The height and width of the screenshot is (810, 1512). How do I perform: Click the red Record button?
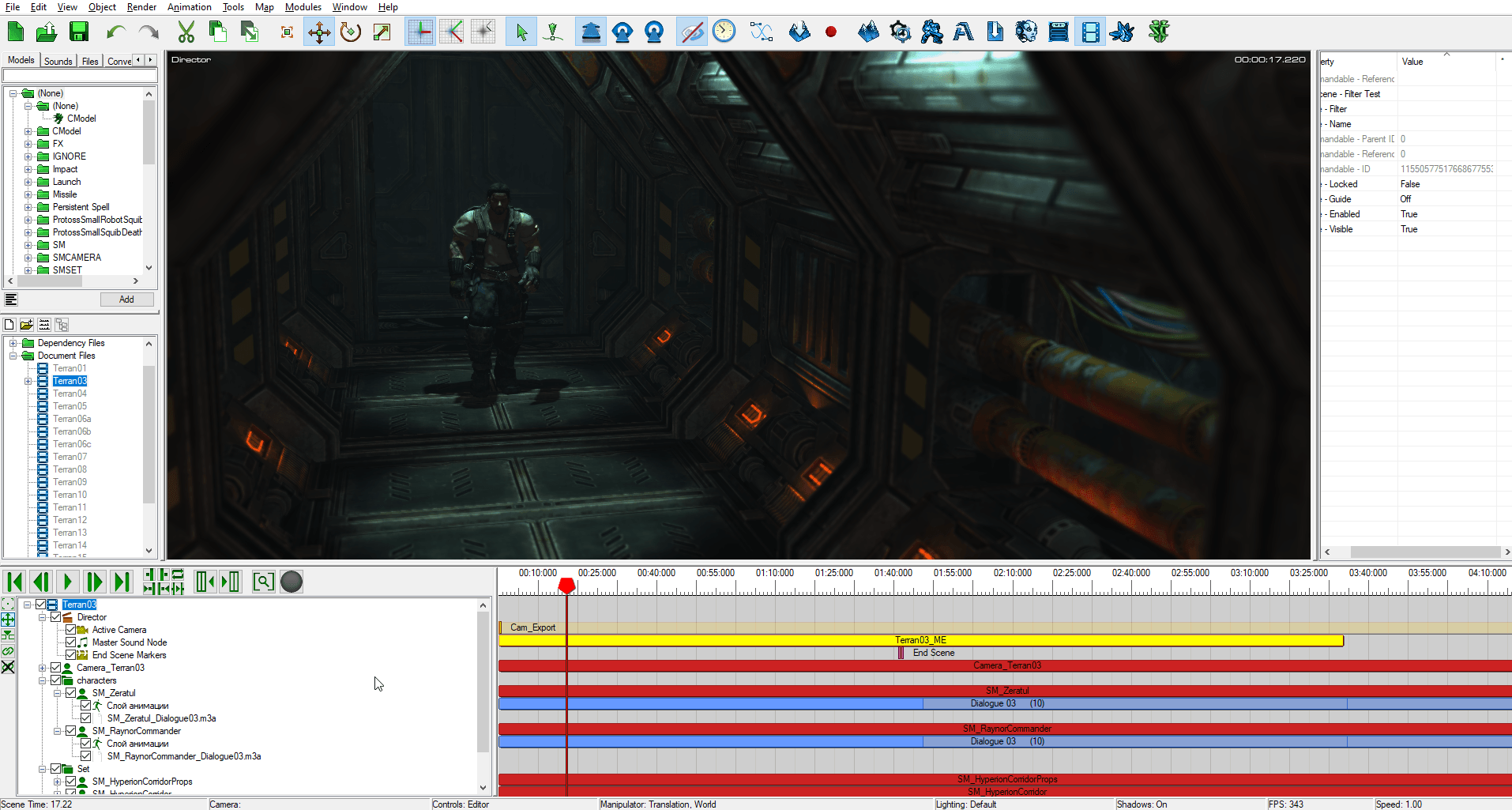pos(831,32)
